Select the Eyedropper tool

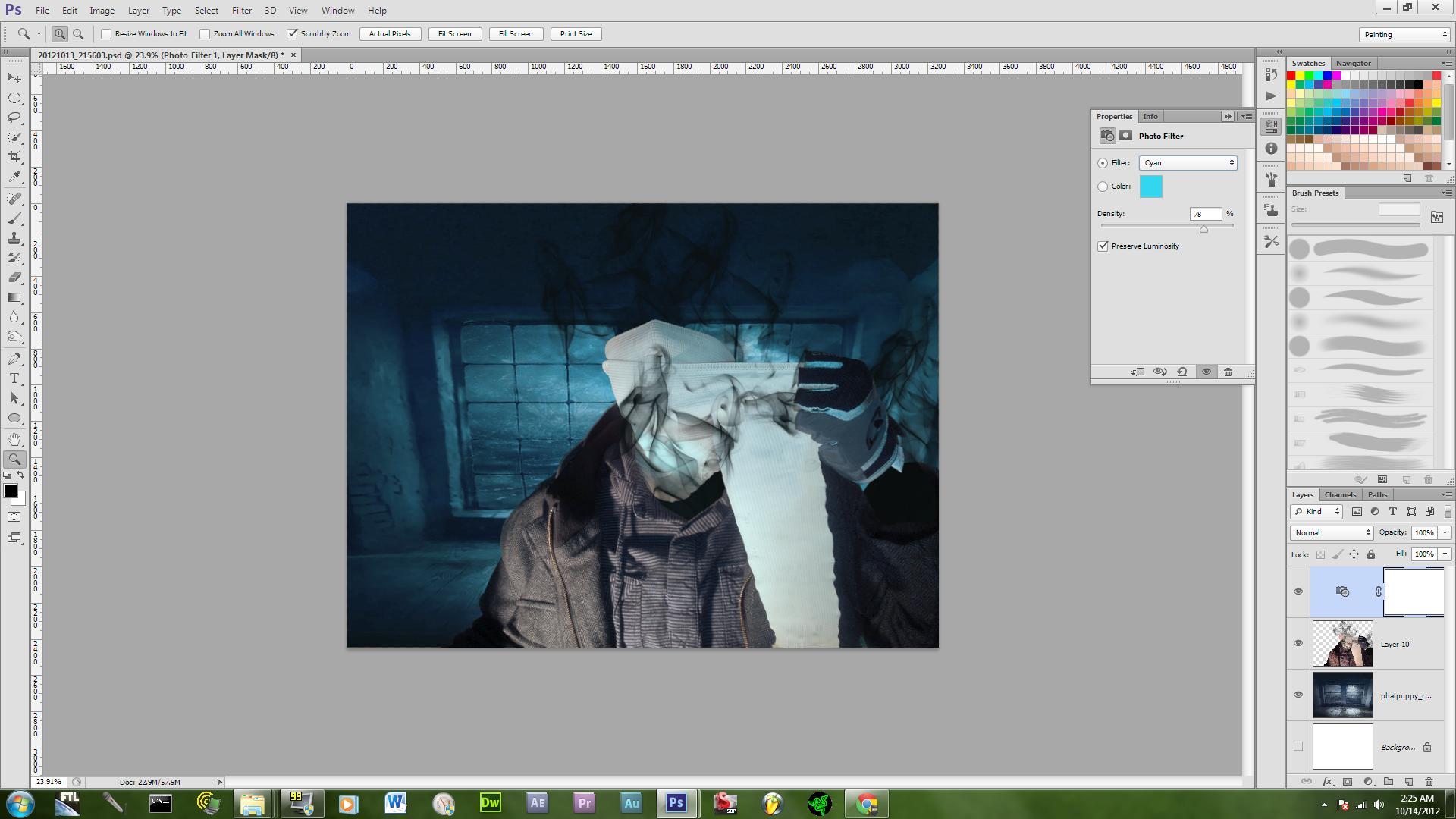pos(14,177)
